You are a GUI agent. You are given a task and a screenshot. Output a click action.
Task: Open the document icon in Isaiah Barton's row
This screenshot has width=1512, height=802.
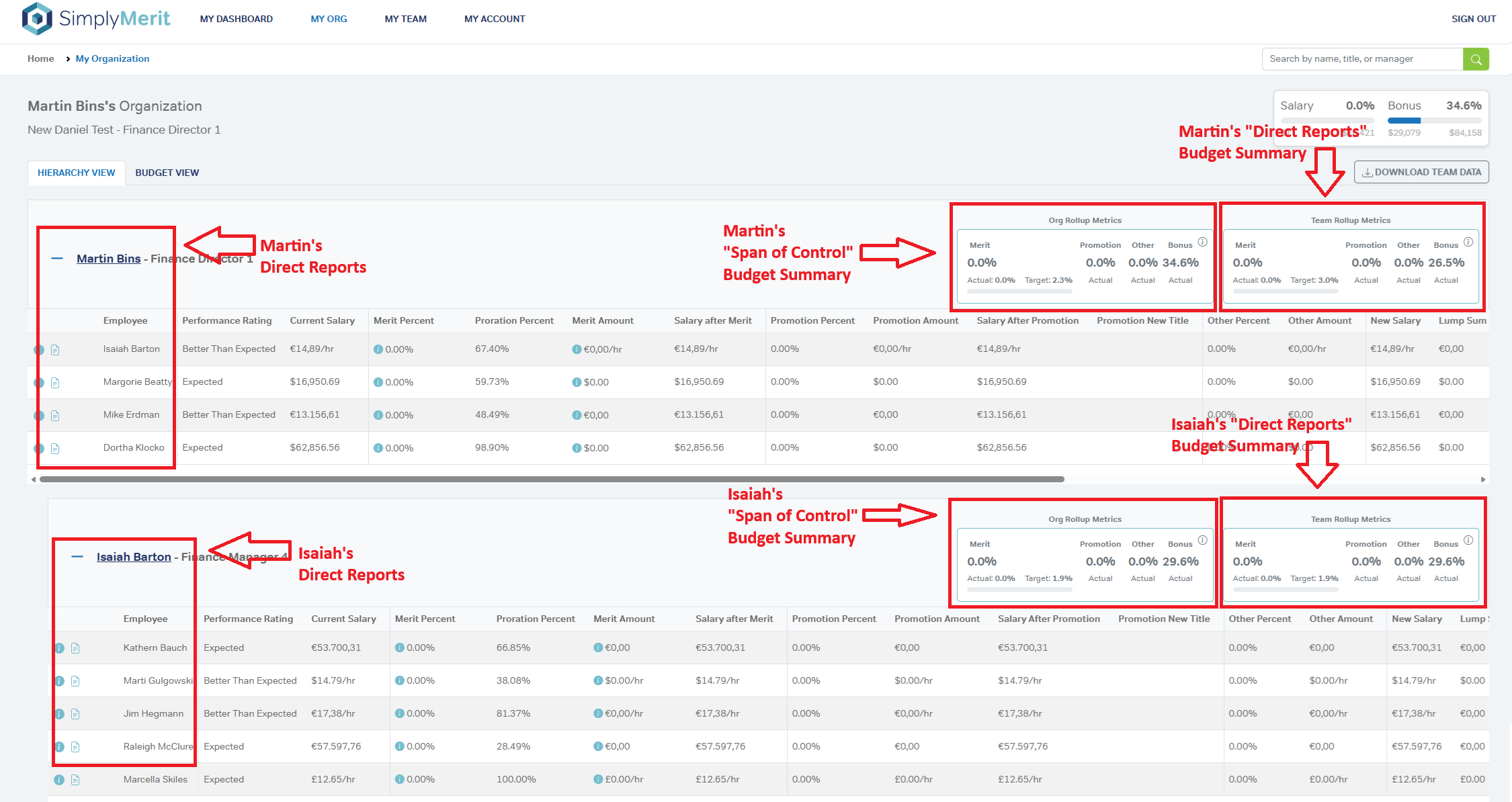coord(55,350)
